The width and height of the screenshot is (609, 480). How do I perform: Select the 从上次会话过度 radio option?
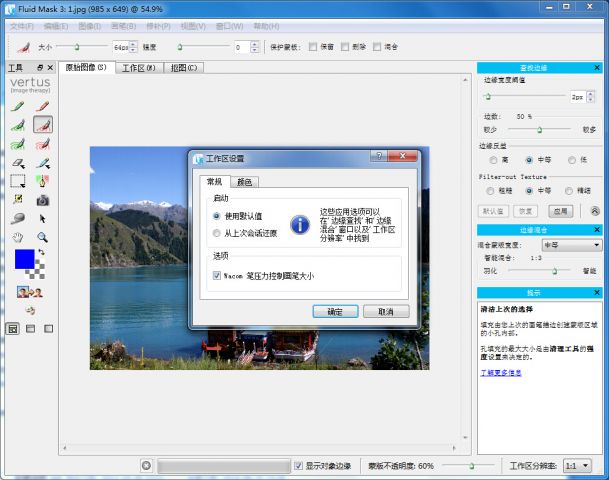point(216,233)
